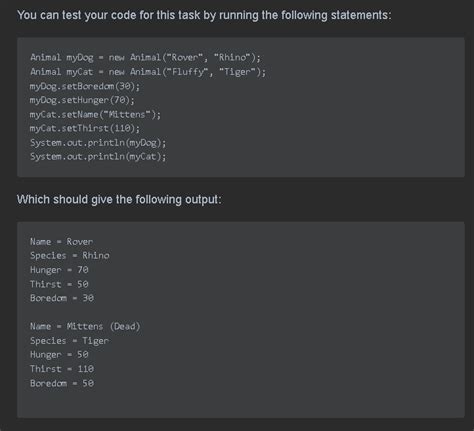Click the 'Animal myCat = new Animal' code line
This screenshot has width=474, height=431.
(148, 72)
